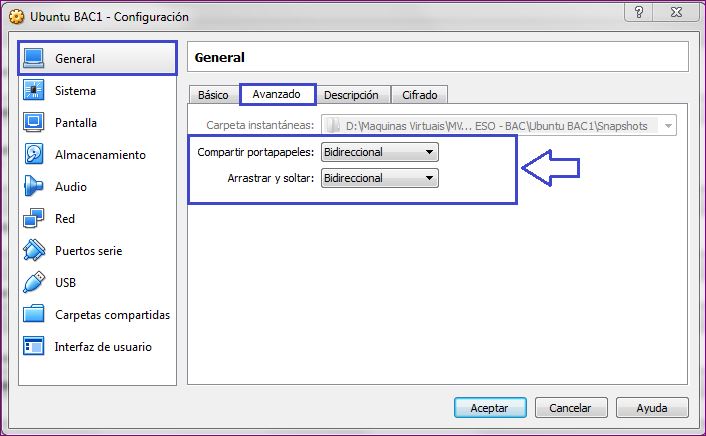Open the Arrastrar y soltar dropdown
706x436 pixels.
click(379, 178)
